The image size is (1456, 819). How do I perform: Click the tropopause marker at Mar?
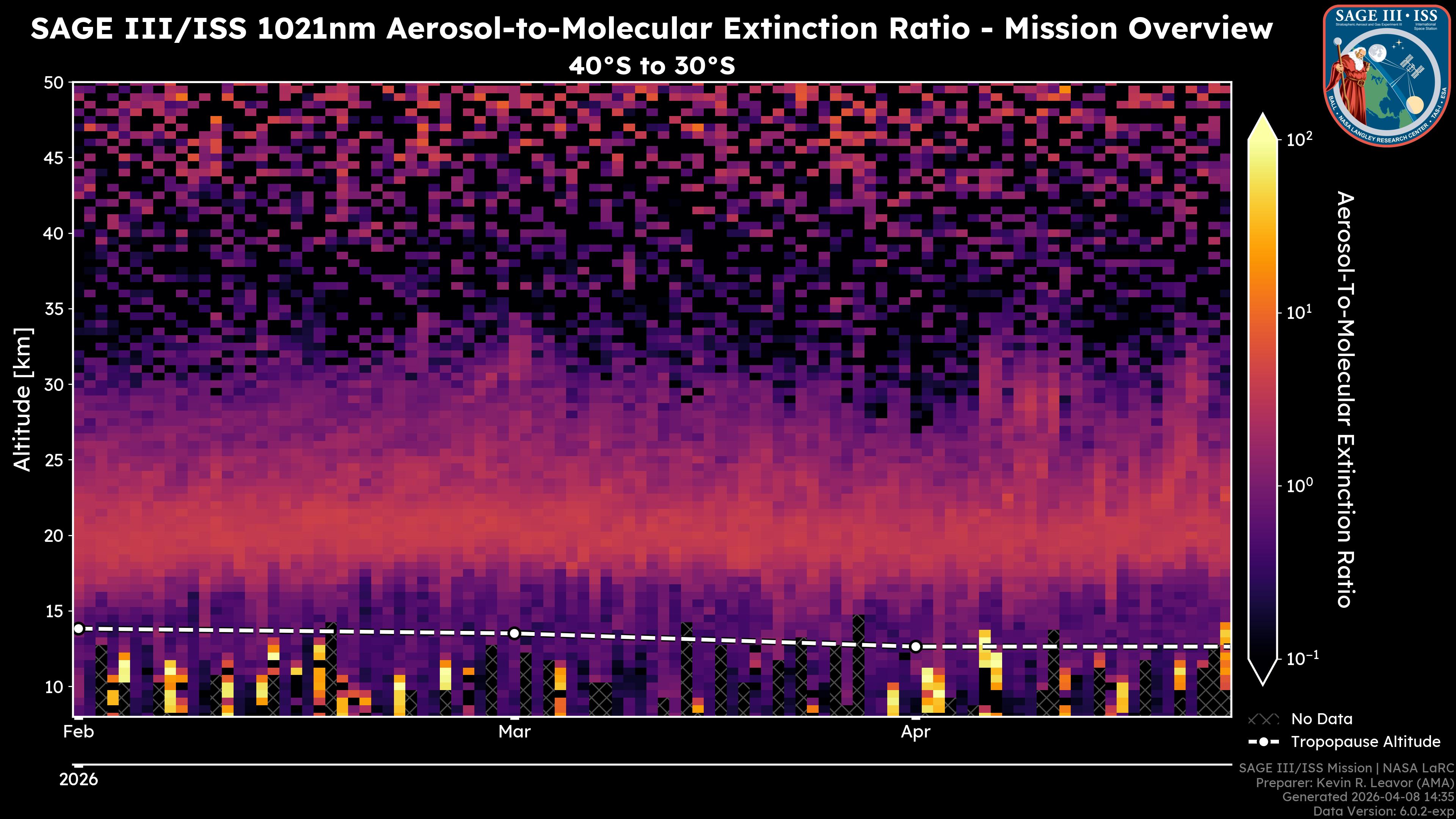pyautogui.click(x=515, y=634)
